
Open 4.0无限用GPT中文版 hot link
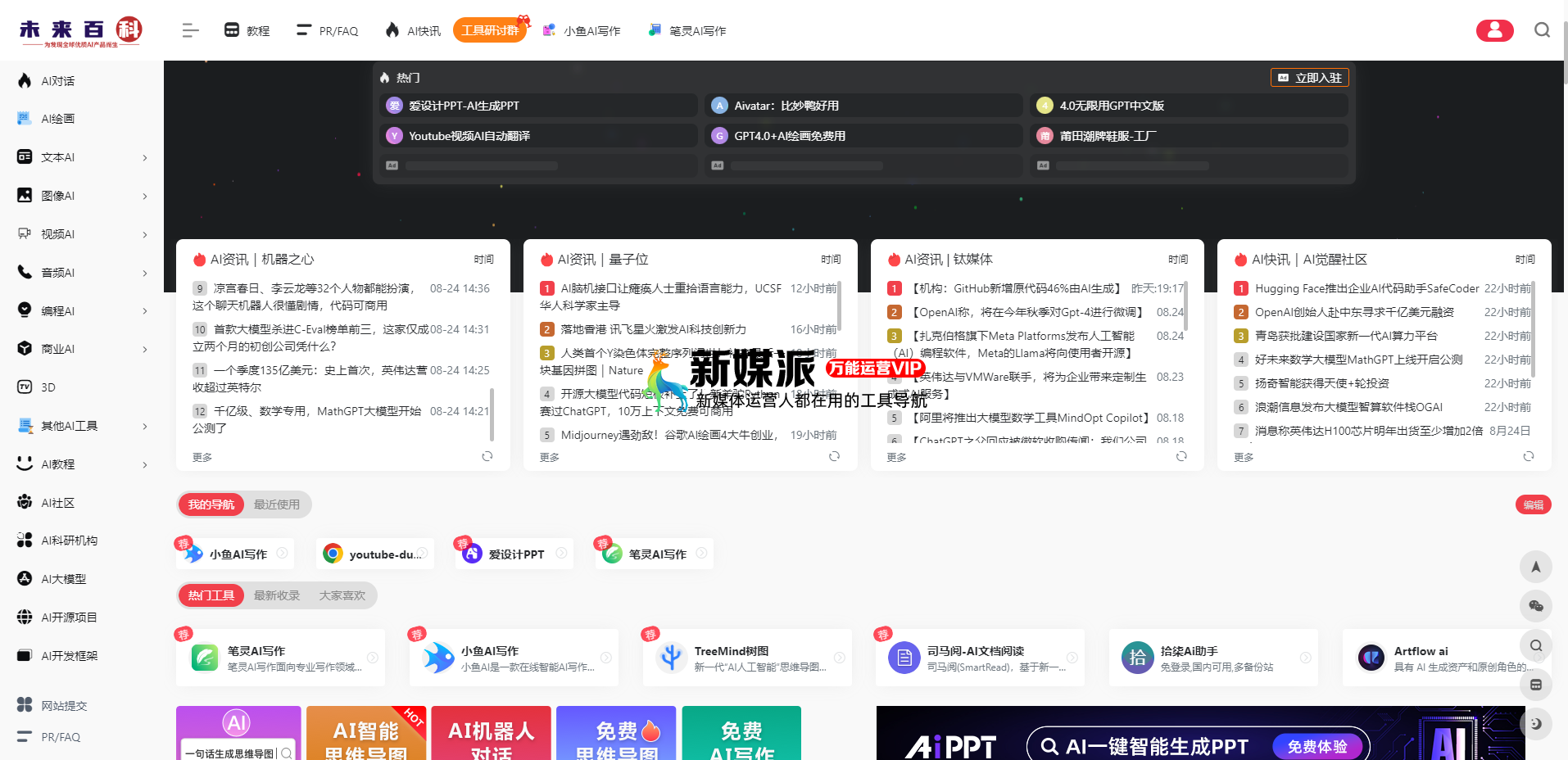pos(1189,106)
